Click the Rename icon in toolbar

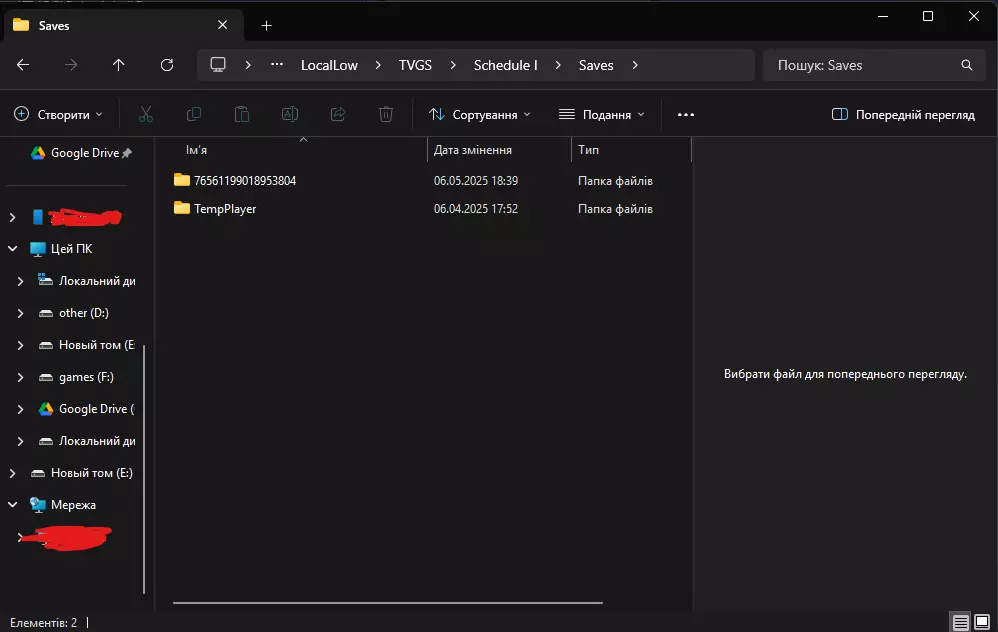point(289,115)
